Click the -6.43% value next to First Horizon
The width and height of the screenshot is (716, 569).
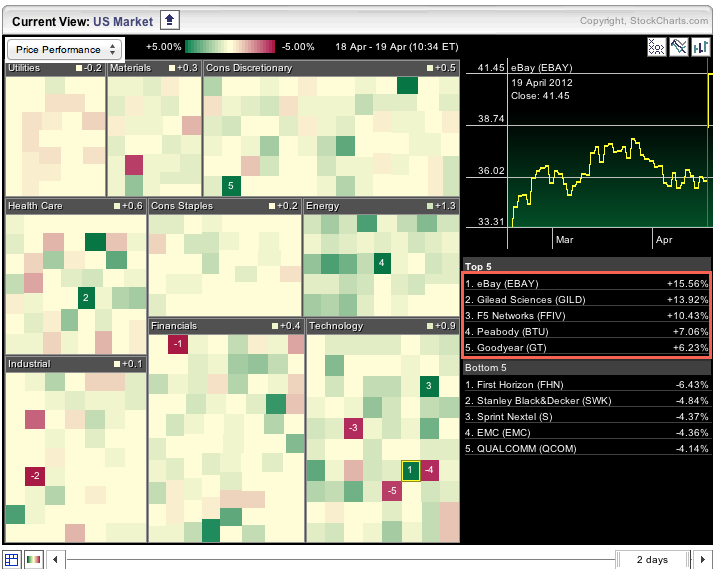pos(692,385)
